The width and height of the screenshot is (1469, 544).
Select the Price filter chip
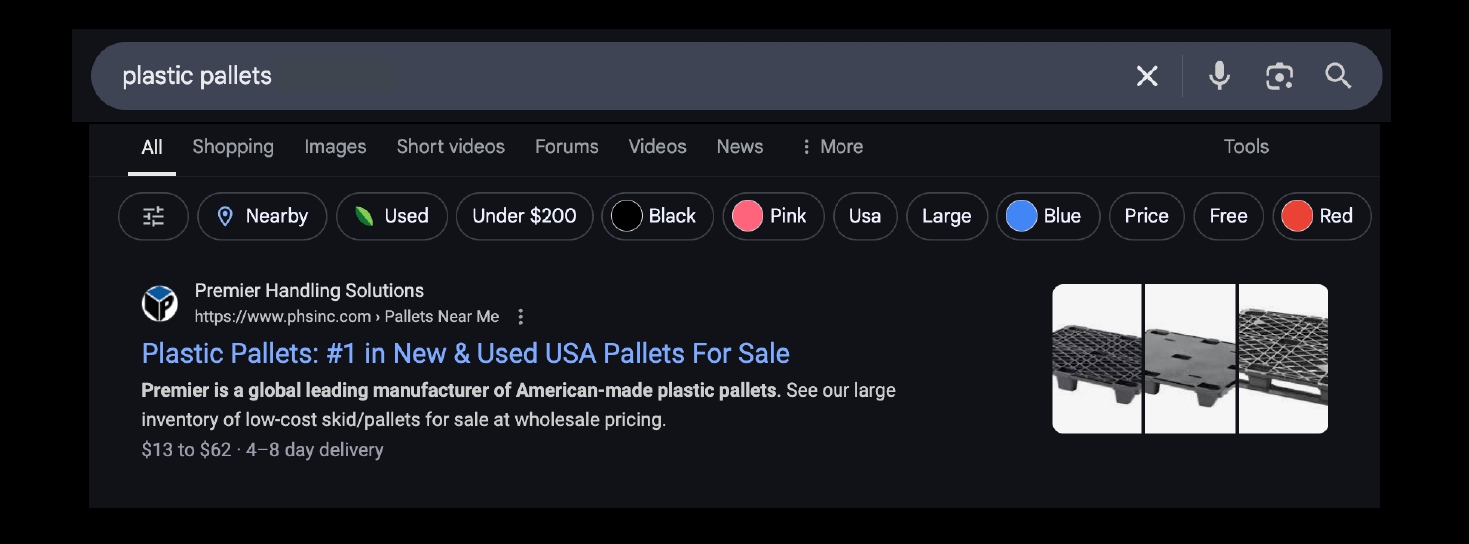coord(1146,216)
